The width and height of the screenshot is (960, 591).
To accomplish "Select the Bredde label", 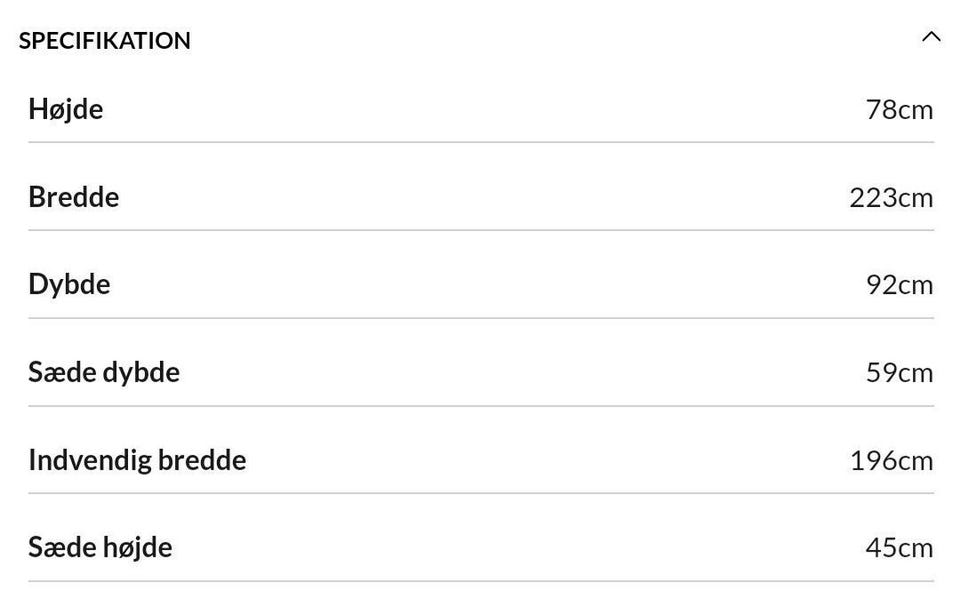I will coord(74,196).
